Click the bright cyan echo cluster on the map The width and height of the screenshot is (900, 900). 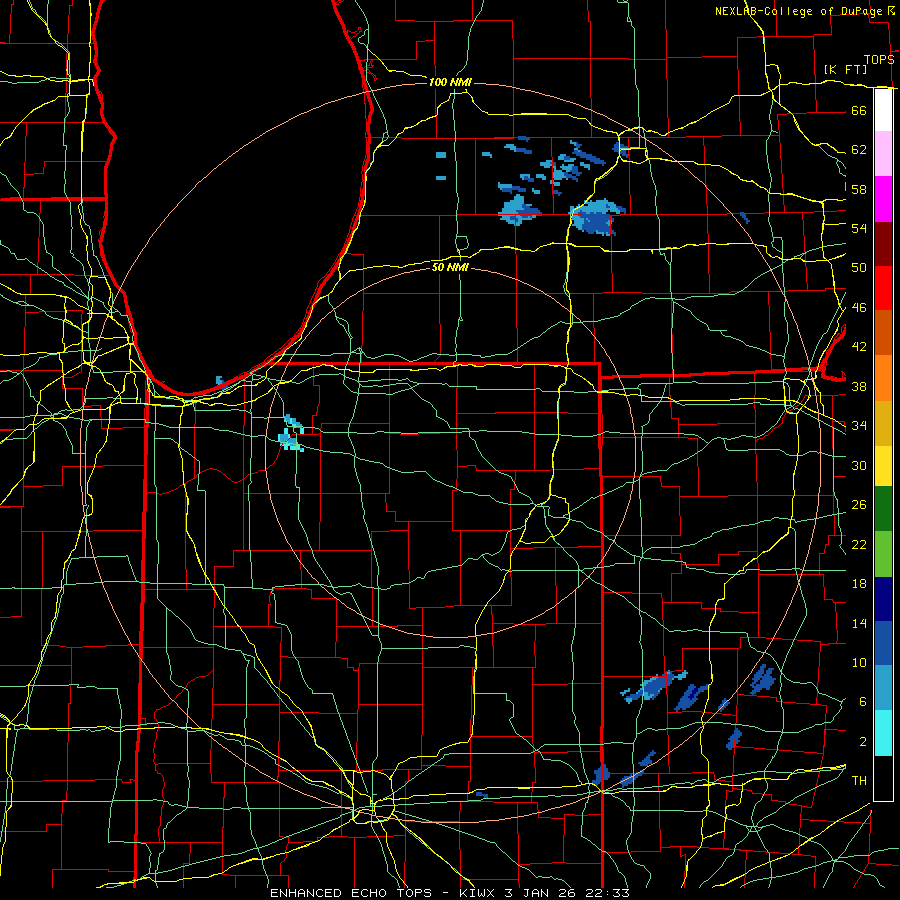point(291,435)
